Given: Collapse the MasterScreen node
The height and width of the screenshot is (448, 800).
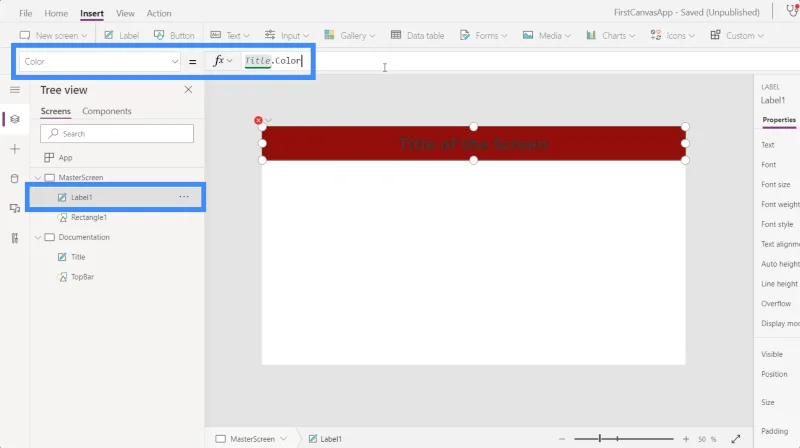Looking at the screenshot, I should pyautogui.click(x=38, y=178).
